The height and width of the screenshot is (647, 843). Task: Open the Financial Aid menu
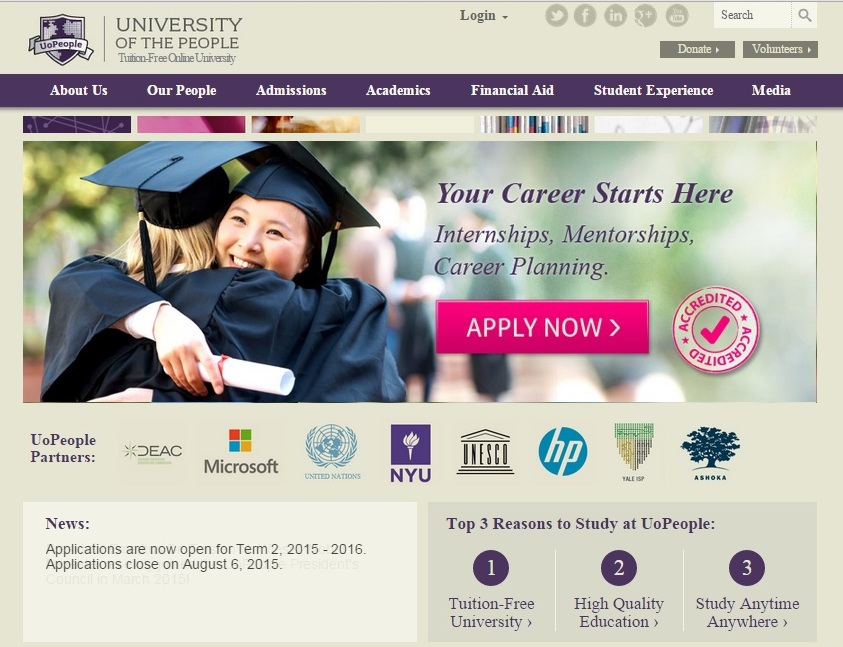[512, 90]
